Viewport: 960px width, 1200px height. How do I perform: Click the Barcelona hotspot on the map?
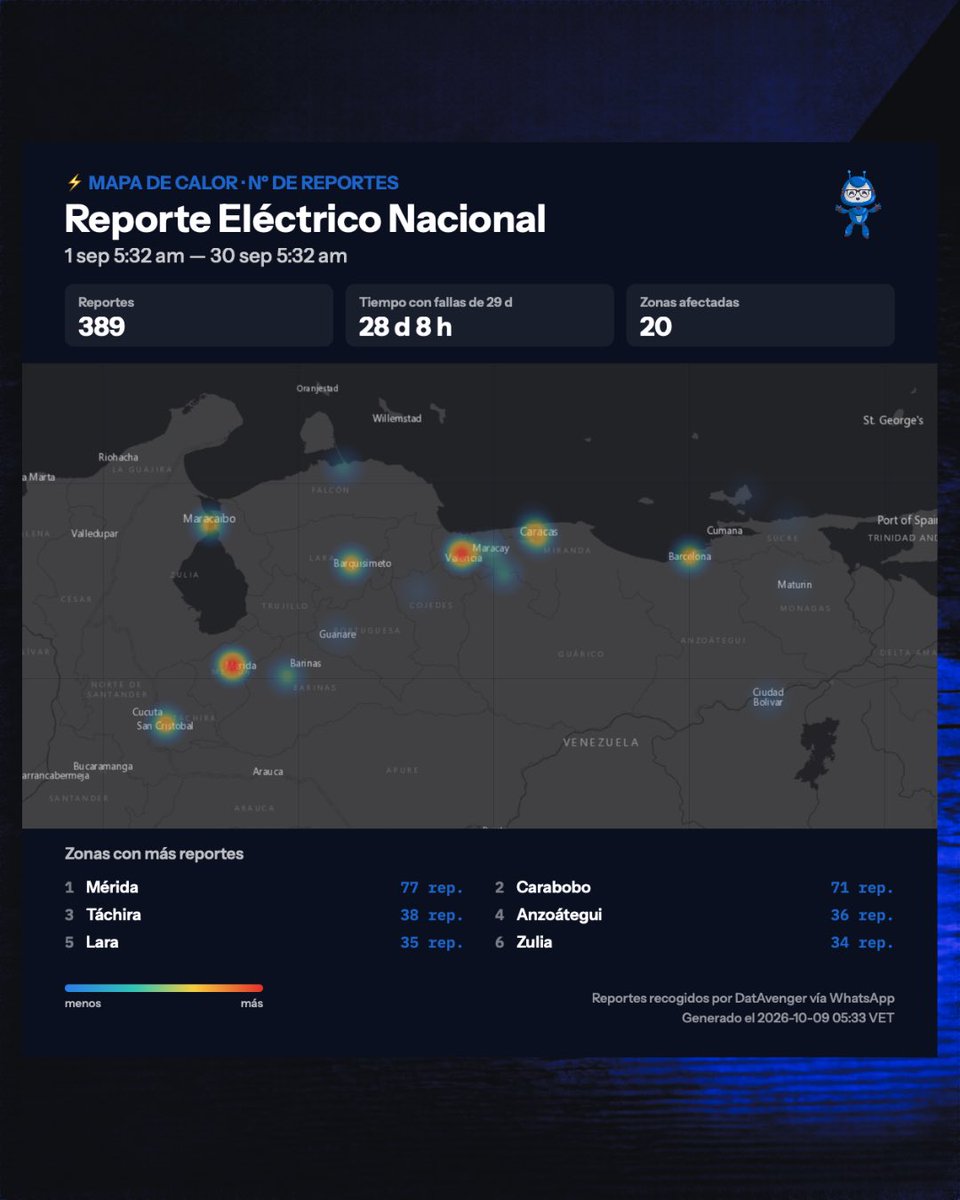(690, 555)
